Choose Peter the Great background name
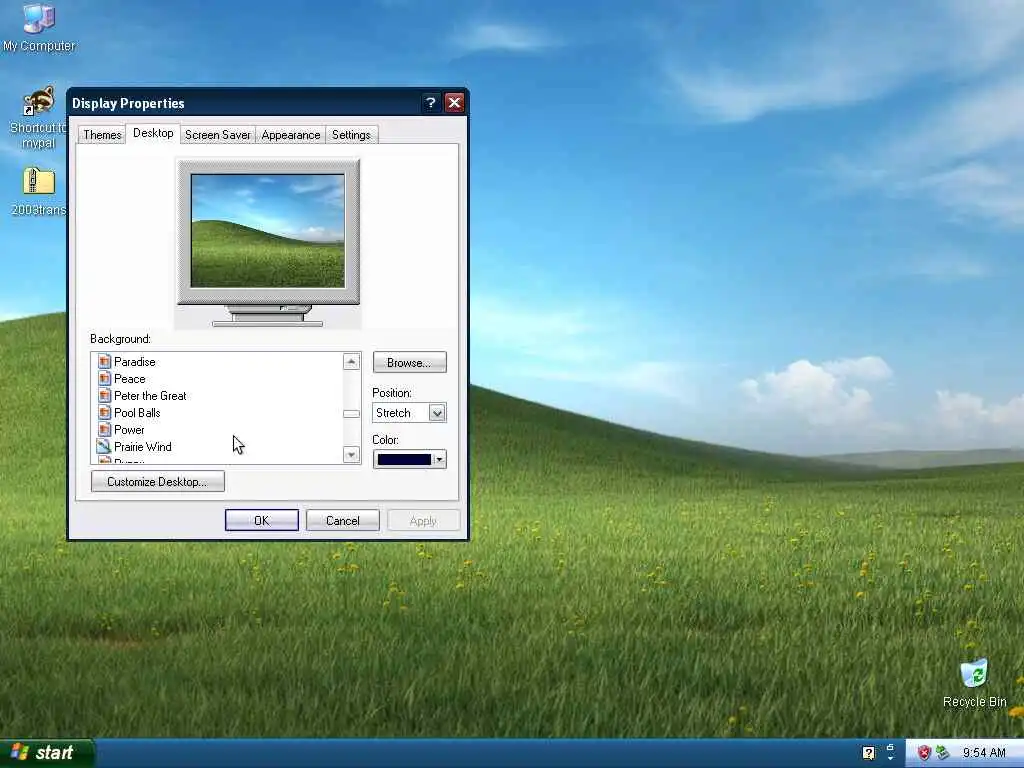1024x768 pixels. tap(150, 395)
